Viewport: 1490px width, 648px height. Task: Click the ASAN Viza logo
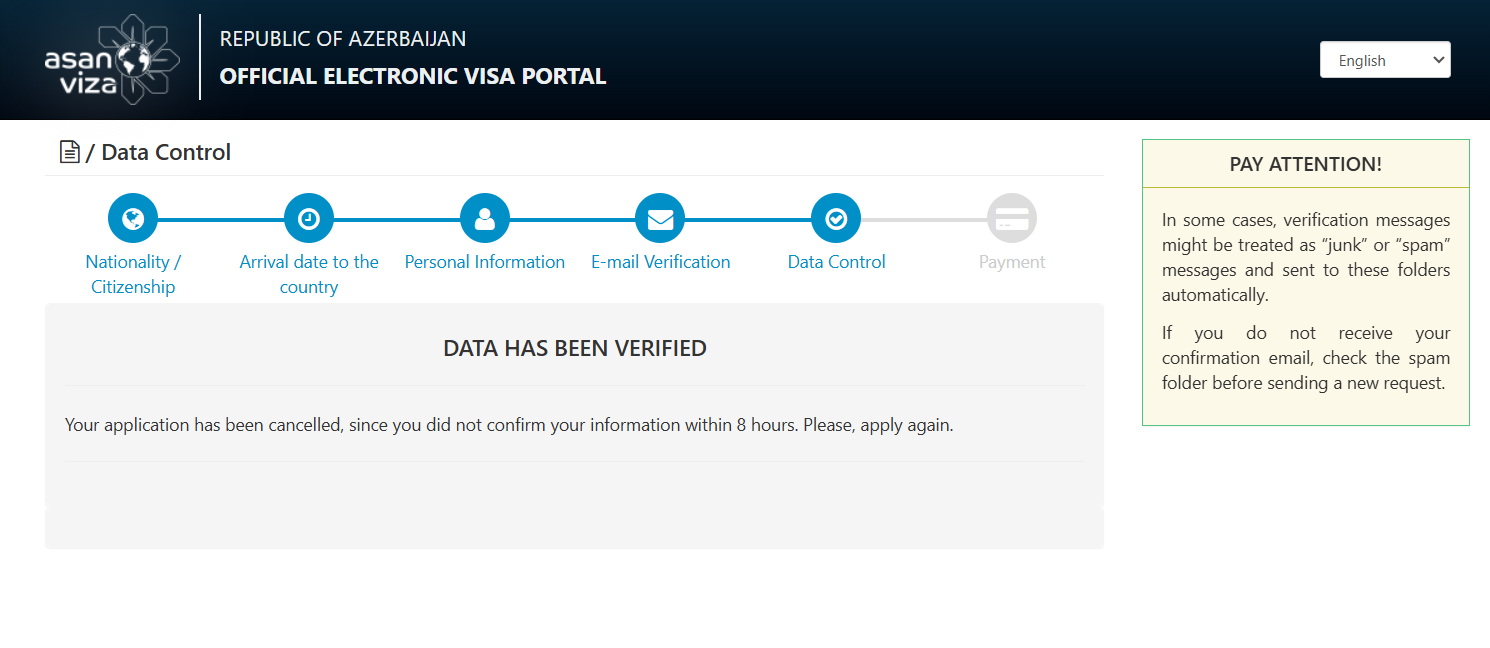[112, 59]
